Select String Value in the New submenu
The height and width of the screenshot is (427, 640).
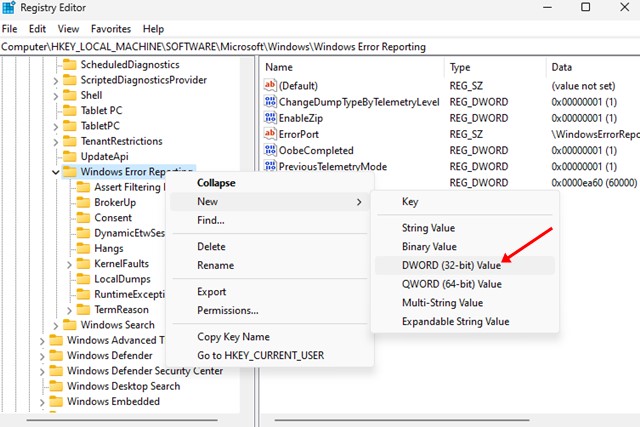pos(428,228)
